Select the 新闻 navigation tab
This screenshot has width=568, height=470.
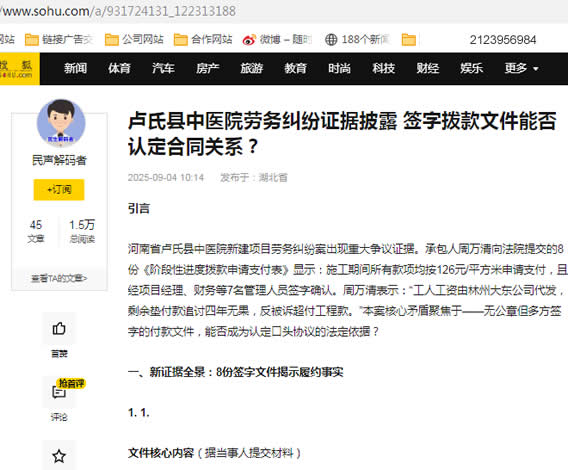[75, 68]
